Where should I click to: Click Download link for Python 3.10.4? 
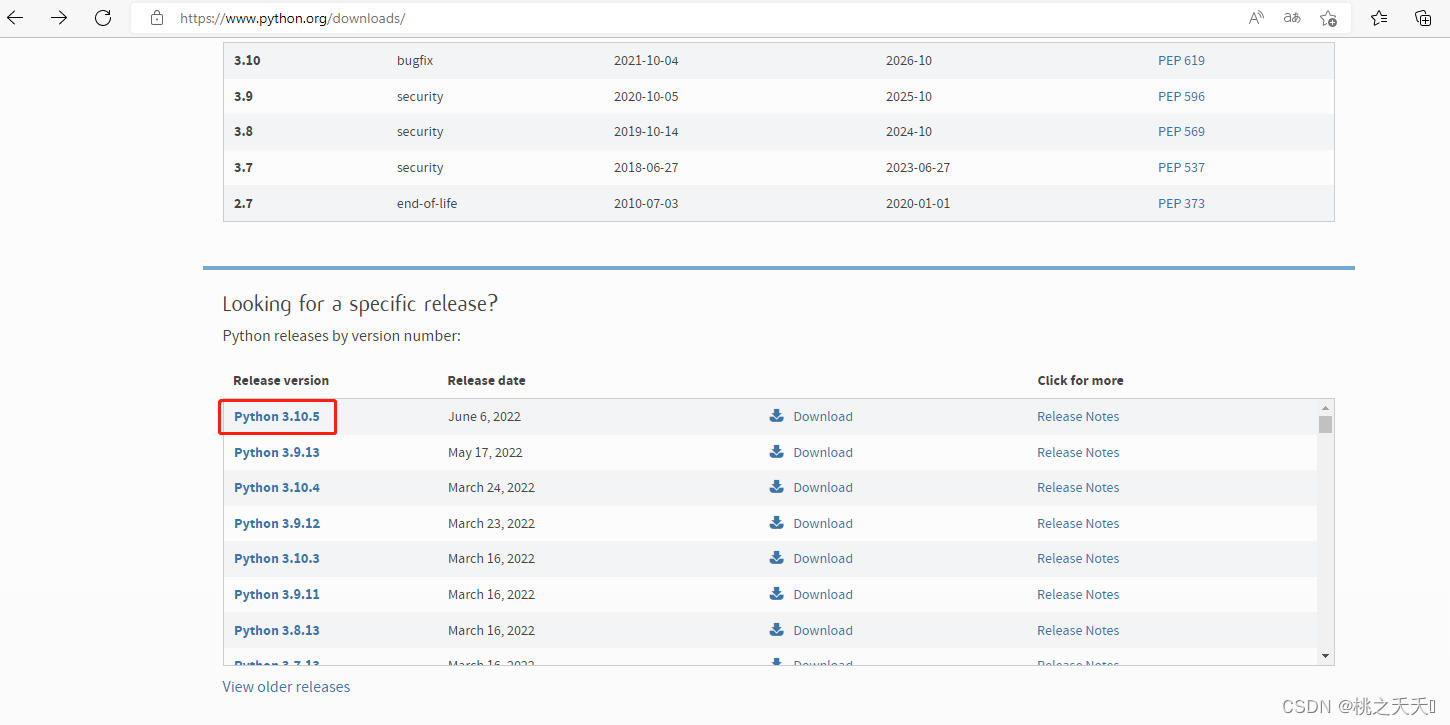(823, 487)
